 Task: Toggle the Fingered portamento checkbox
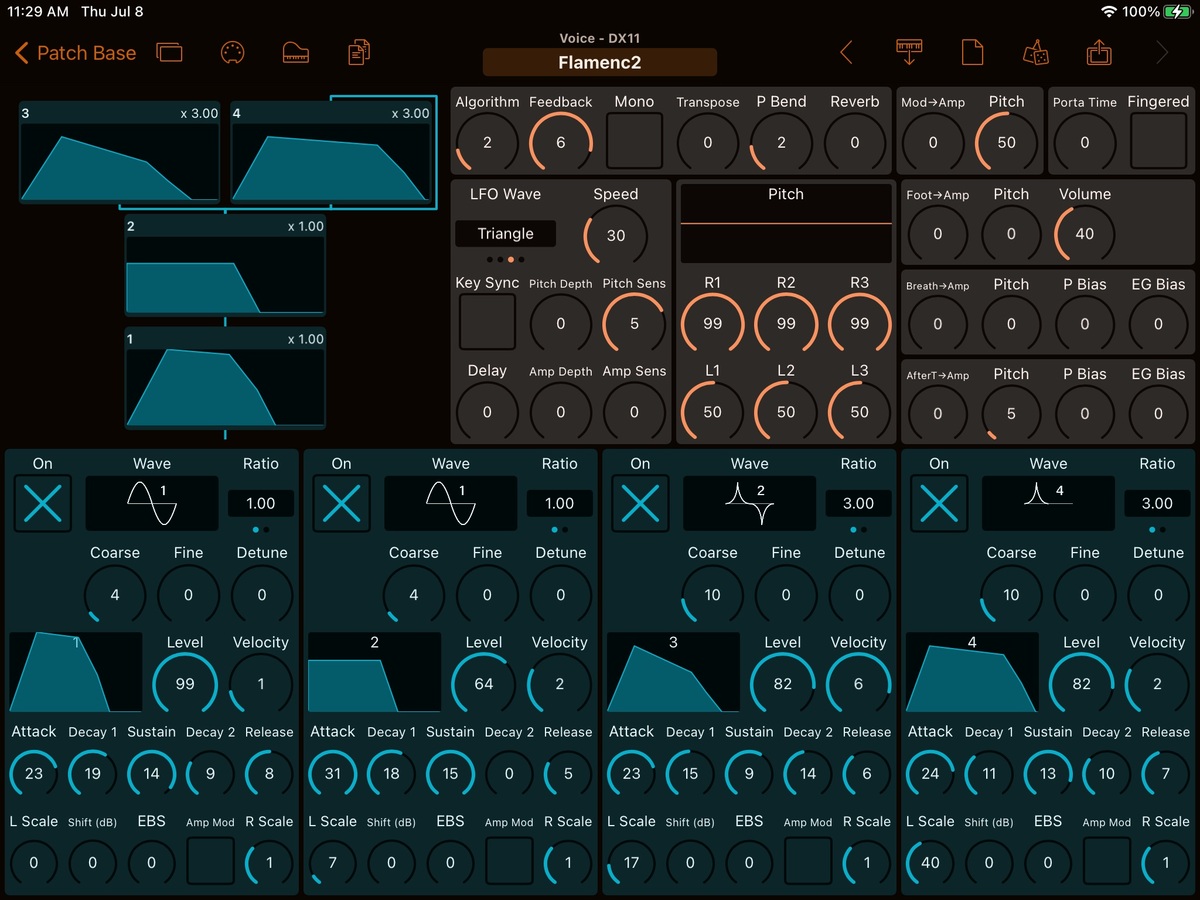1158,141
